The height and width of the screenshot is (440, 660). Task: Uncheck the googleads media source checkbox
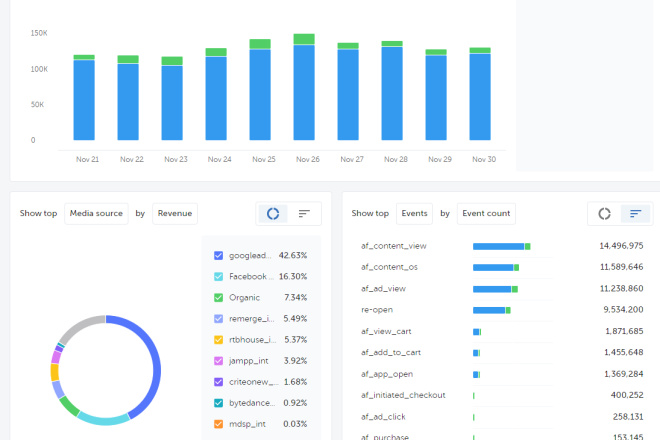click(x=218, y=256)
